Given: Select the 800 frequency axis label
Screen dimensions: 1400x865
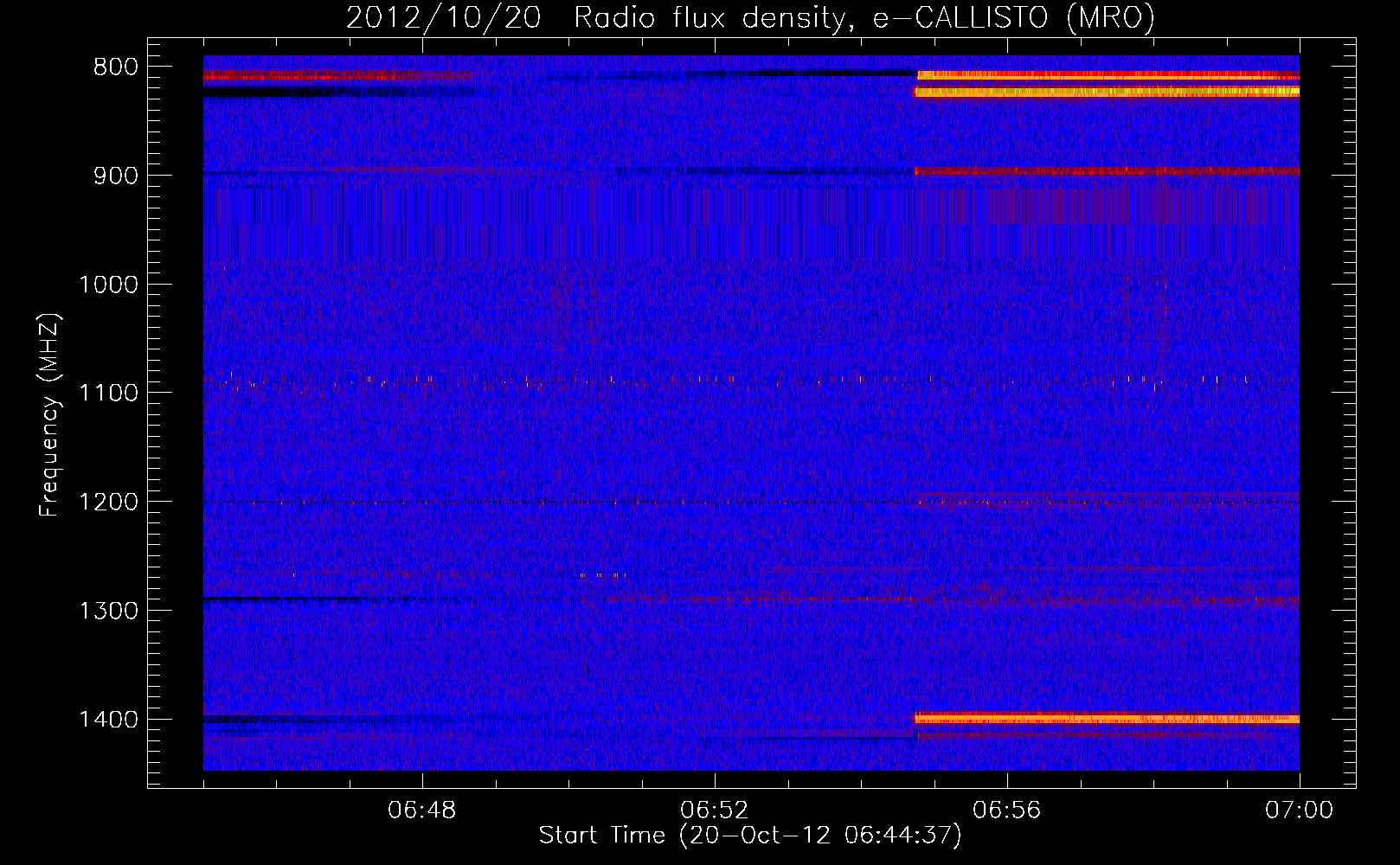Looking at the screenshot, I should (x=115, y=67).
